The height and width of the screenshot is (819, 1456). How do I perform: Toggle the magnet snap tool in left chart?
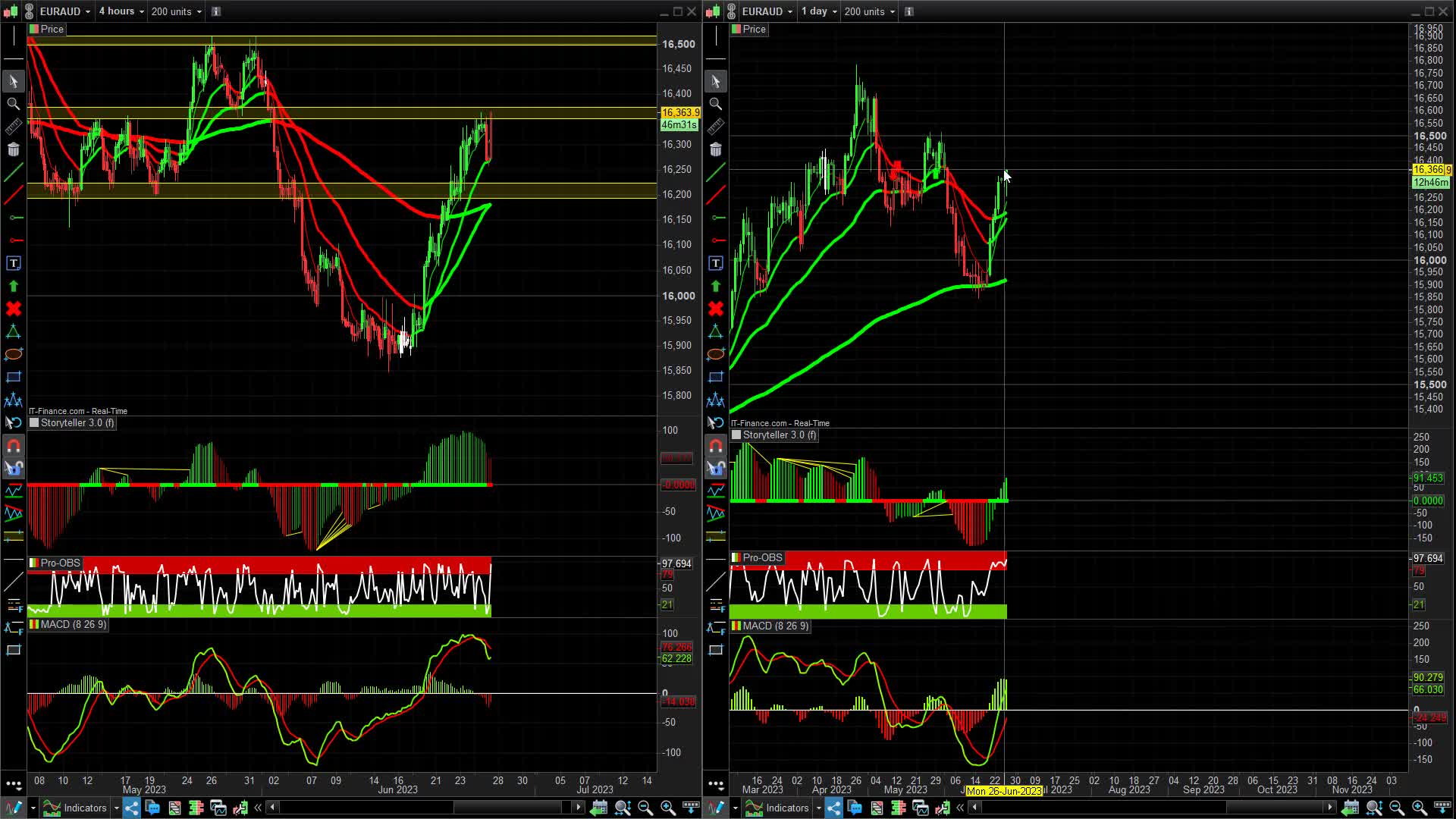click(13, 446)
